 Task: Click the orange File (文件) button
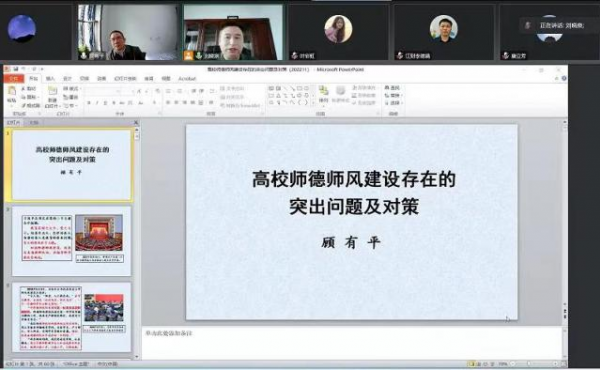[14, 79]
